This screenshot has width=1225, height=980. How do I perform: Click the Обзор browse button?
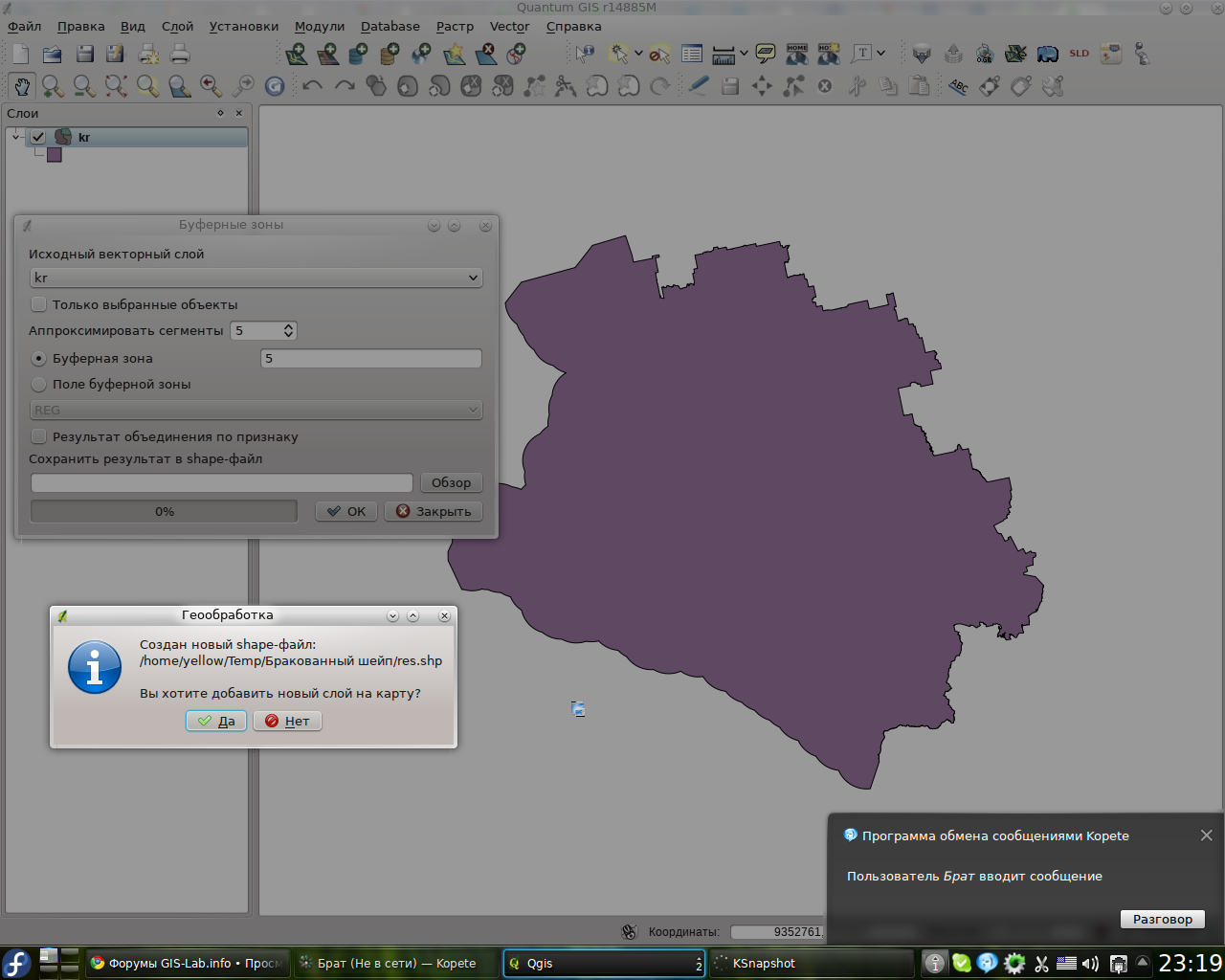(451, 483)
